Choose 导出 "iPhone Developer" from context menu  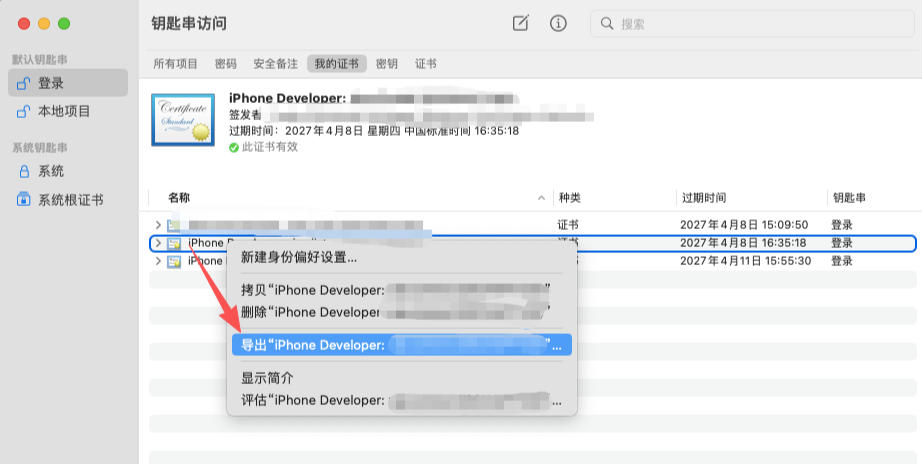[x=402, y=345]
